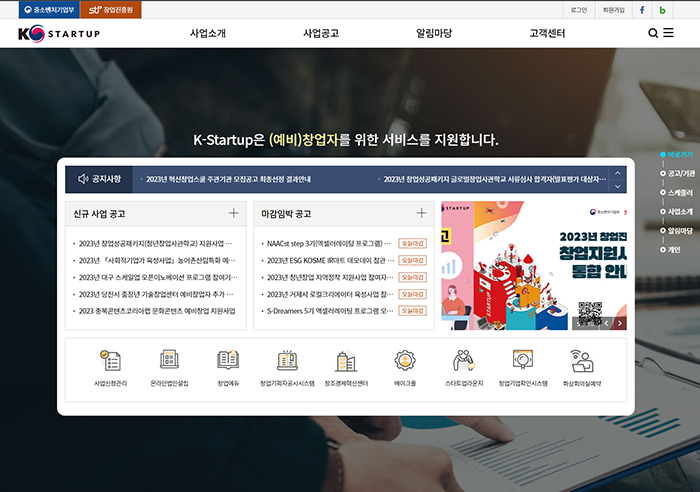Jump to 공고/기관 section in side nav
Viewport: 700px width, 492px height.
coord(678,173)
